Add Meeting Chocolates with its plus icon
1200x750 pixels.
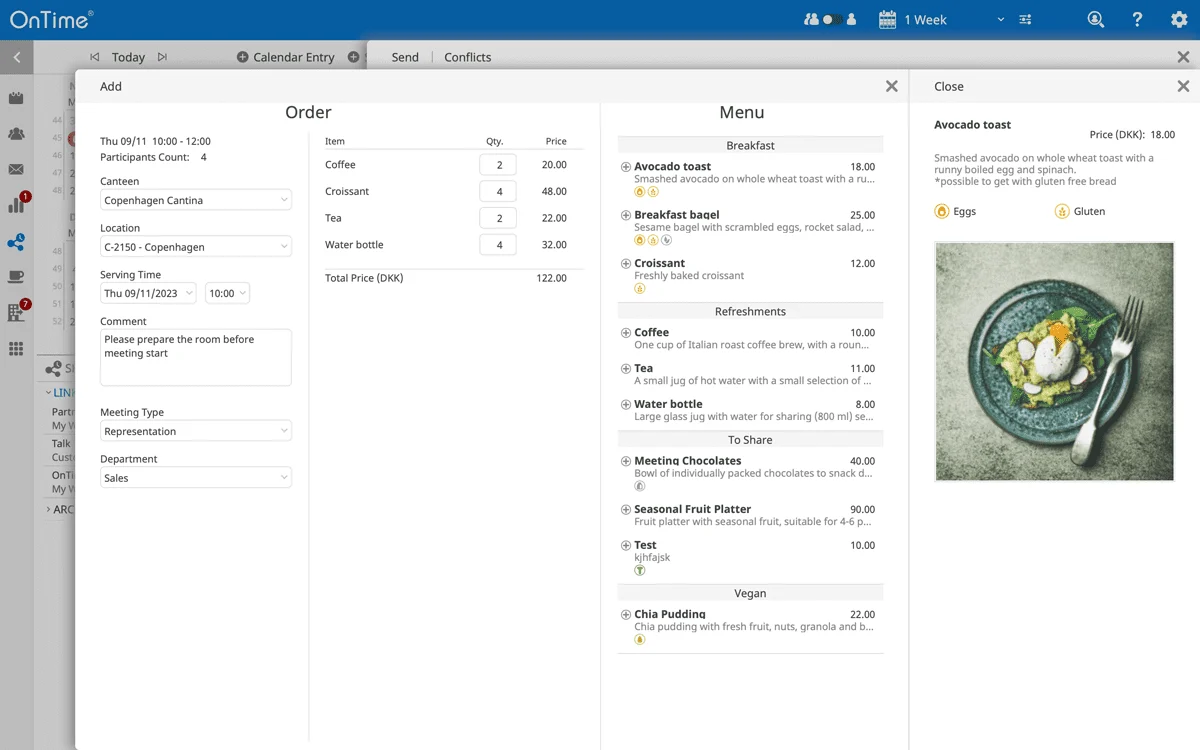click(x=626, y=461)
